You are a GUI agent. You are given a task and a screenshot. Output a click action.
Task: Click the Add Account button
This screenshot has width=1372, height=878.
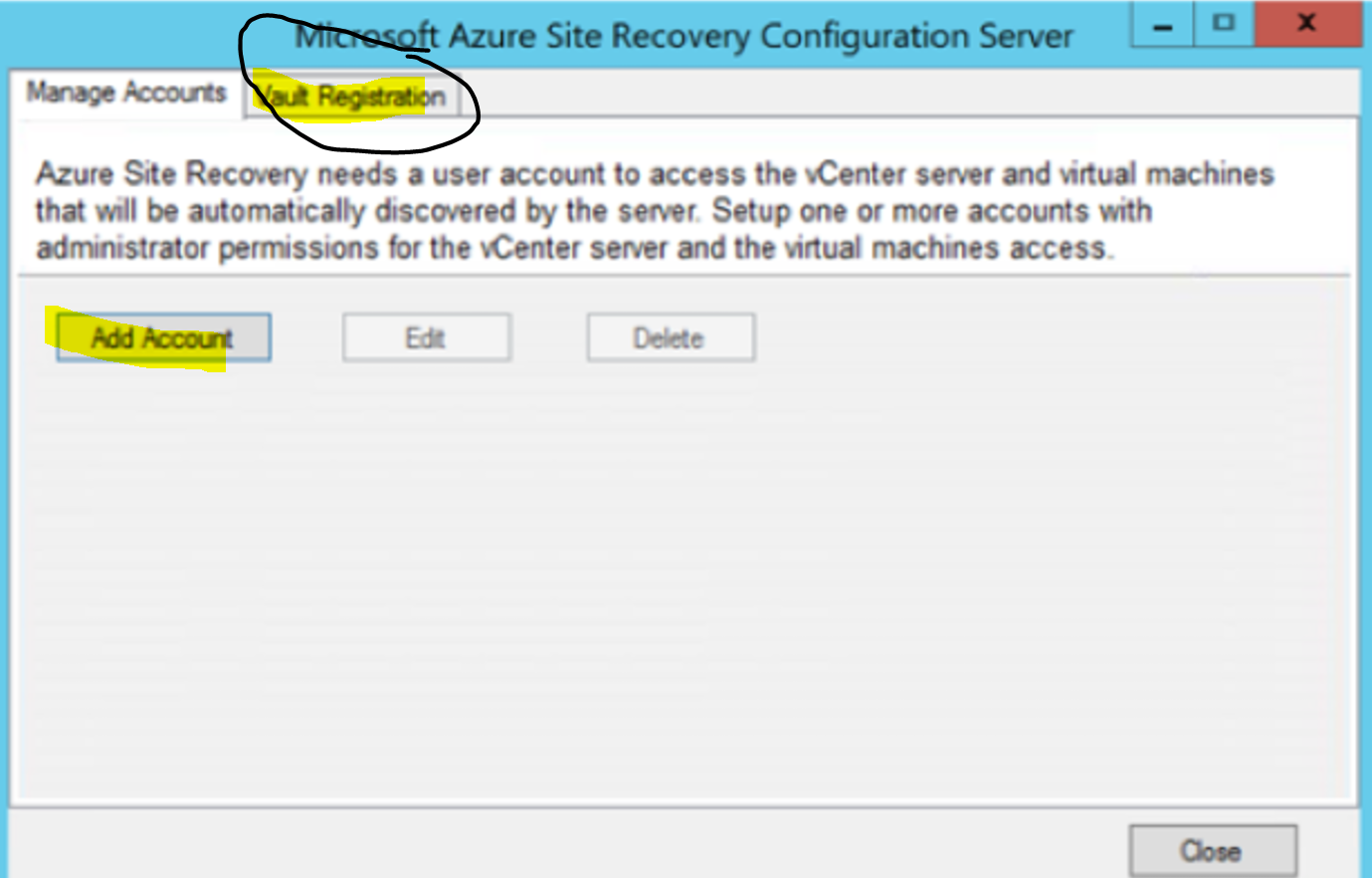tap(163, 338)
